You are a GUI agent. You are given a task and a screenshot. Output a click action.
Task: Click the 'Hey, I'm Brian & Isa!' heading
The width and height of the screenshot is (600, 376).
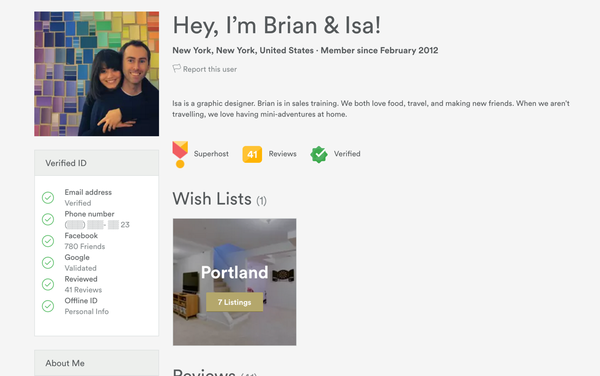277,26
